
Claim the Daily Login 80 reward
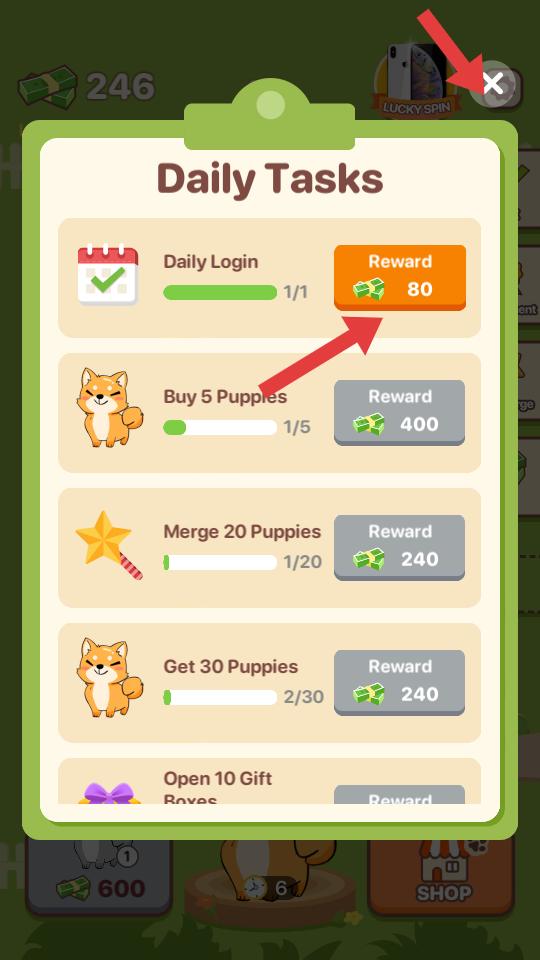click(x=400, y=277)
